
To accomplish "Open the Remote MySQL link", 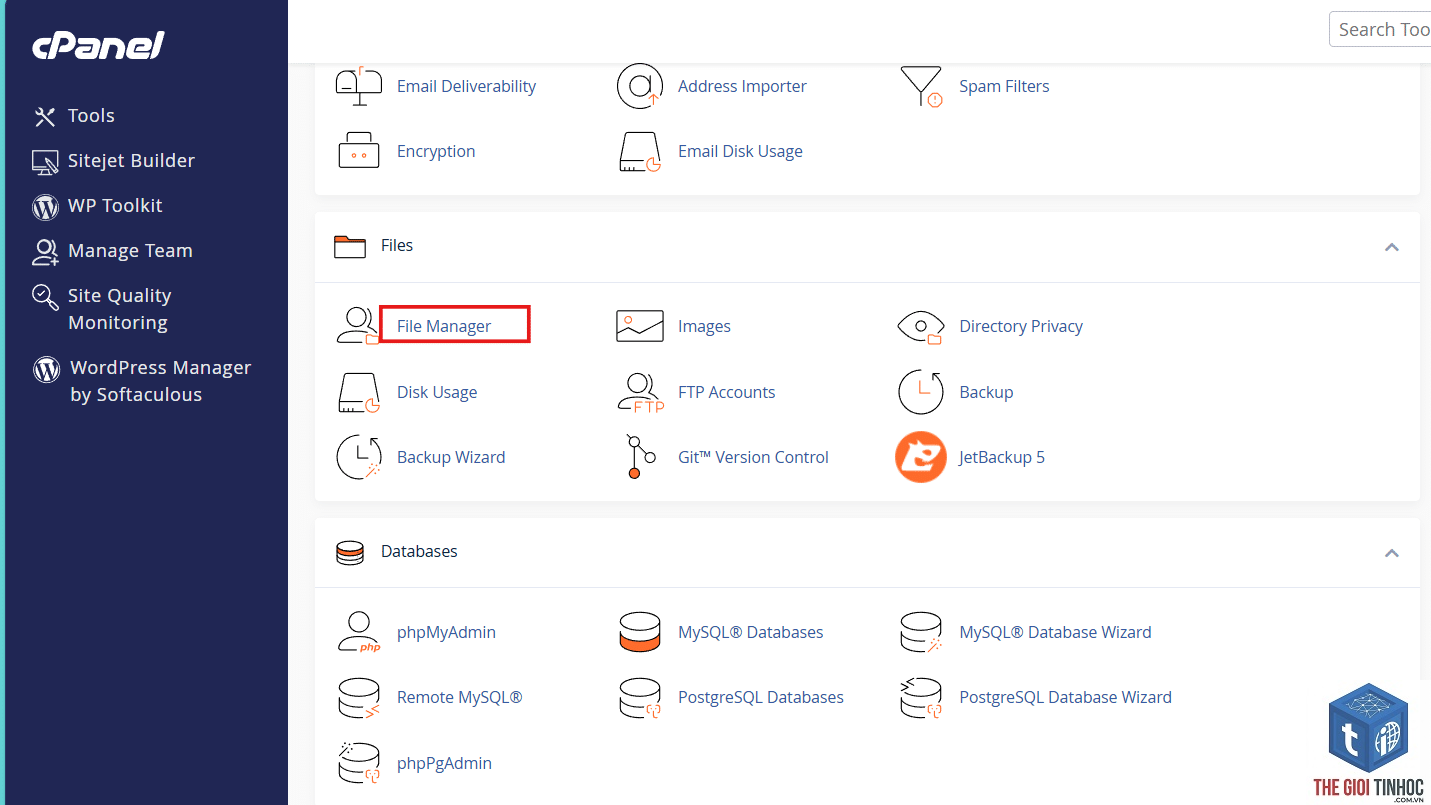I will pos(460,697).
